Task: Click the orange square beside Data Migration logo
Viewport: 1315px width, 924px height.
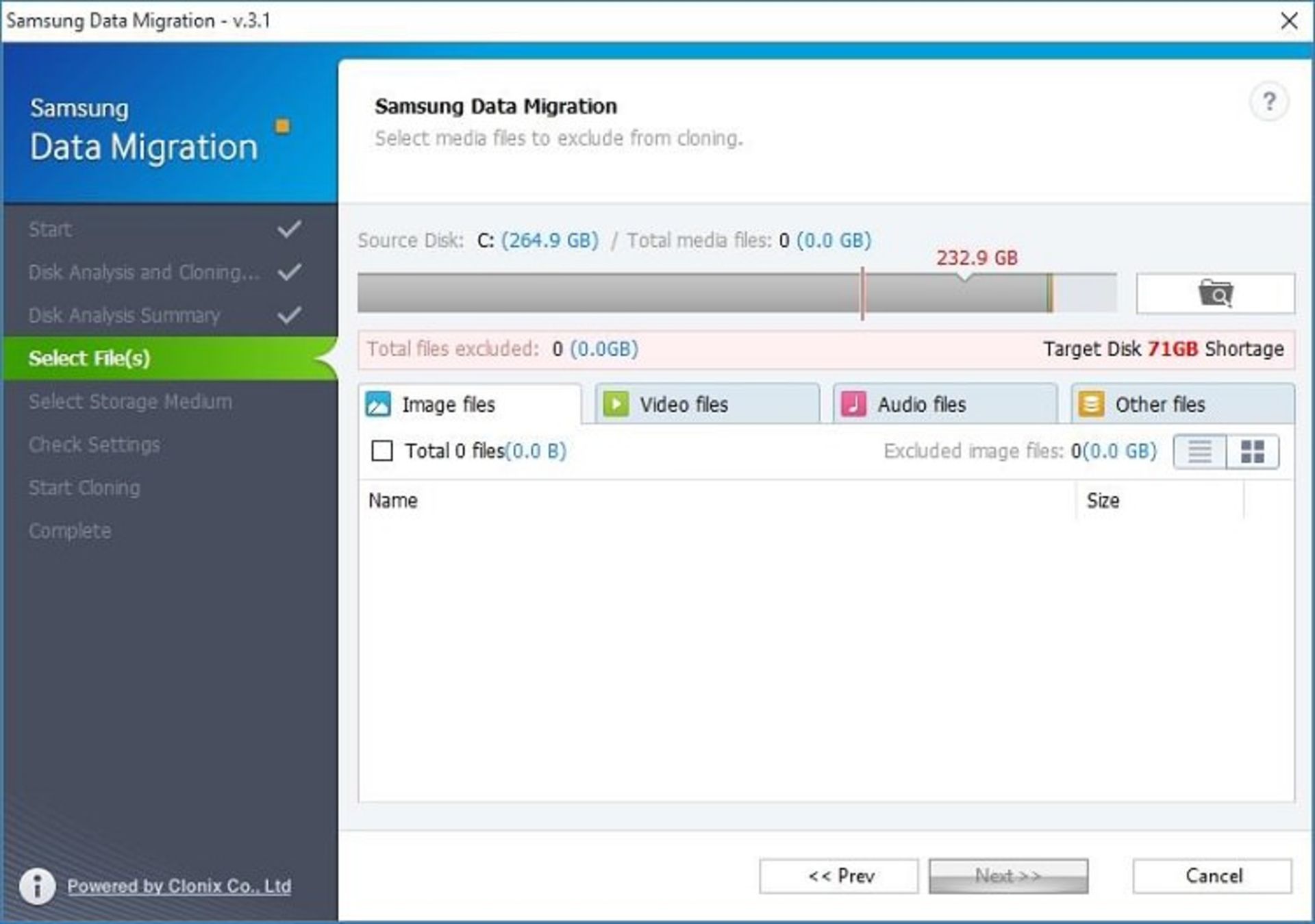Action: tap(282, 126)
